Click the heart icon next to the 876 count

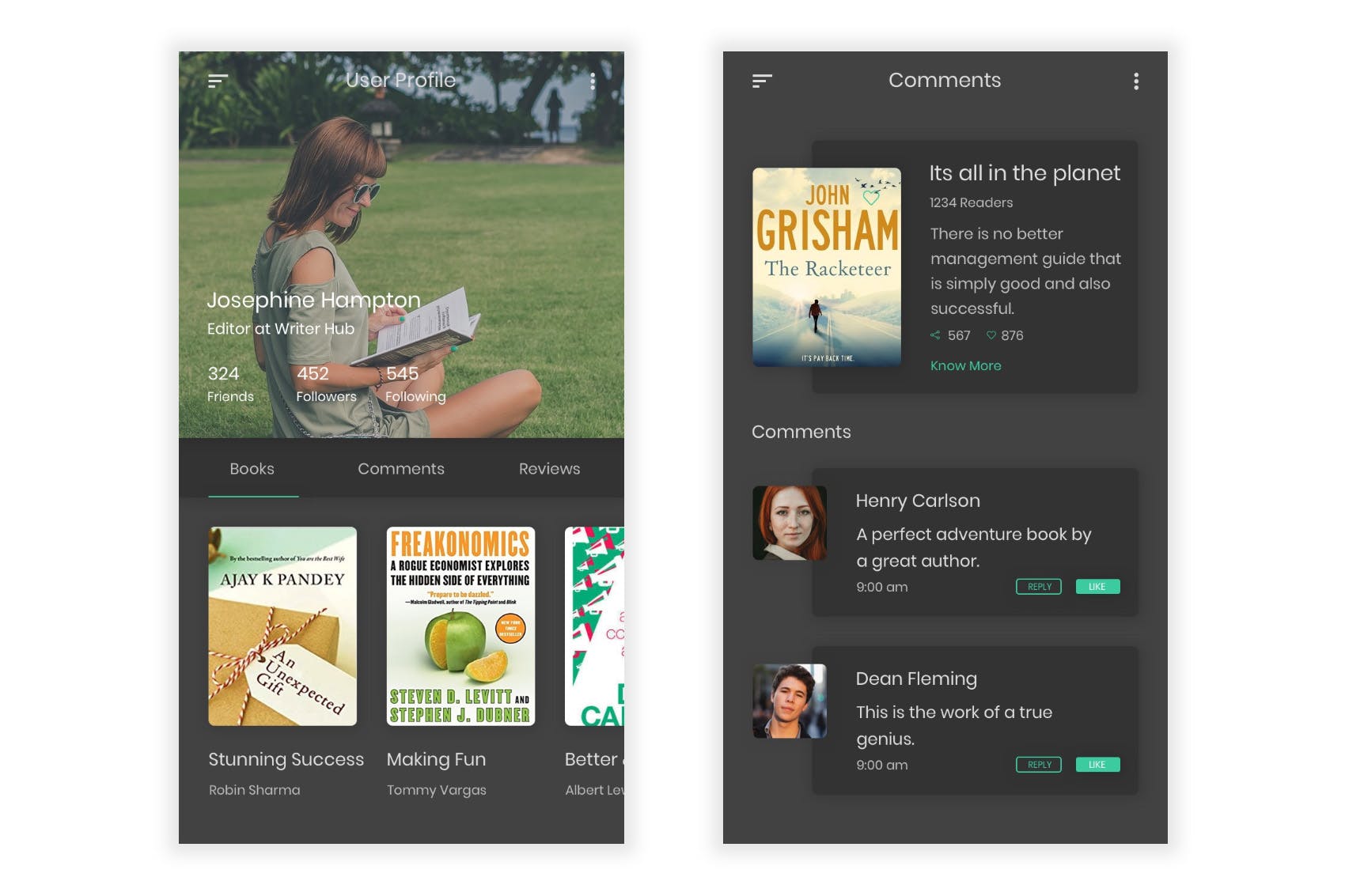point(991,335)
